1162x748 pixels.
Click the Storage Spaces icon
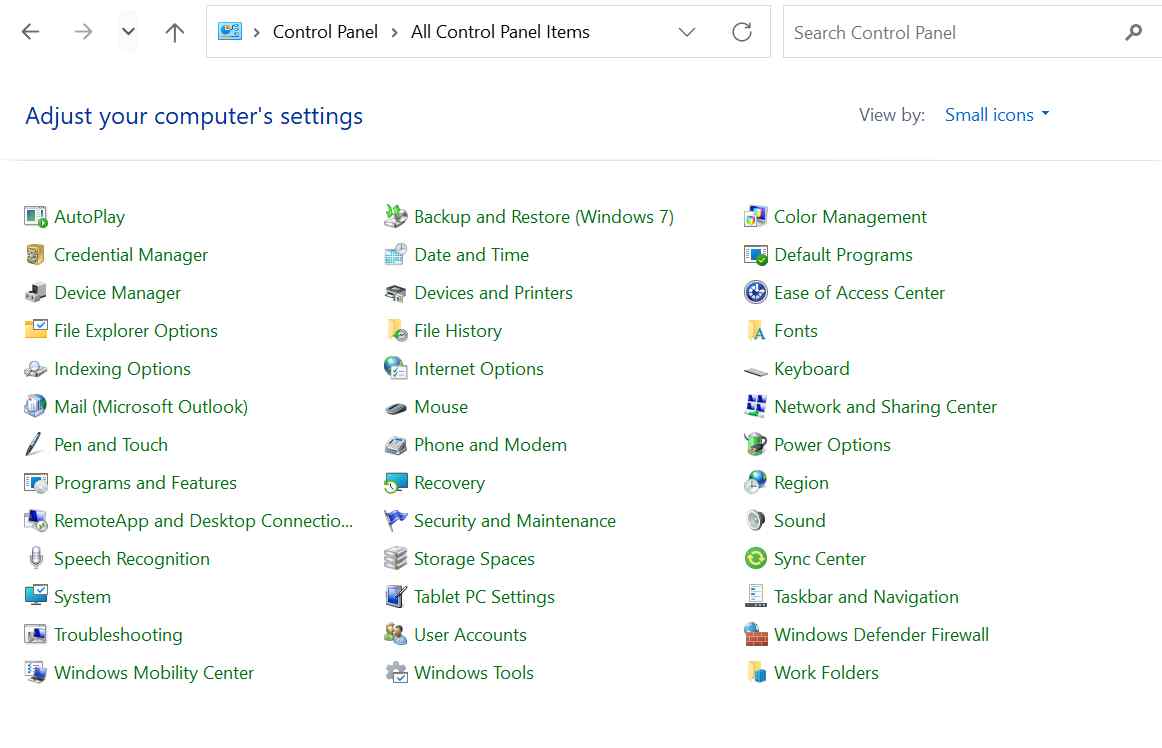[x=396, y=559]
